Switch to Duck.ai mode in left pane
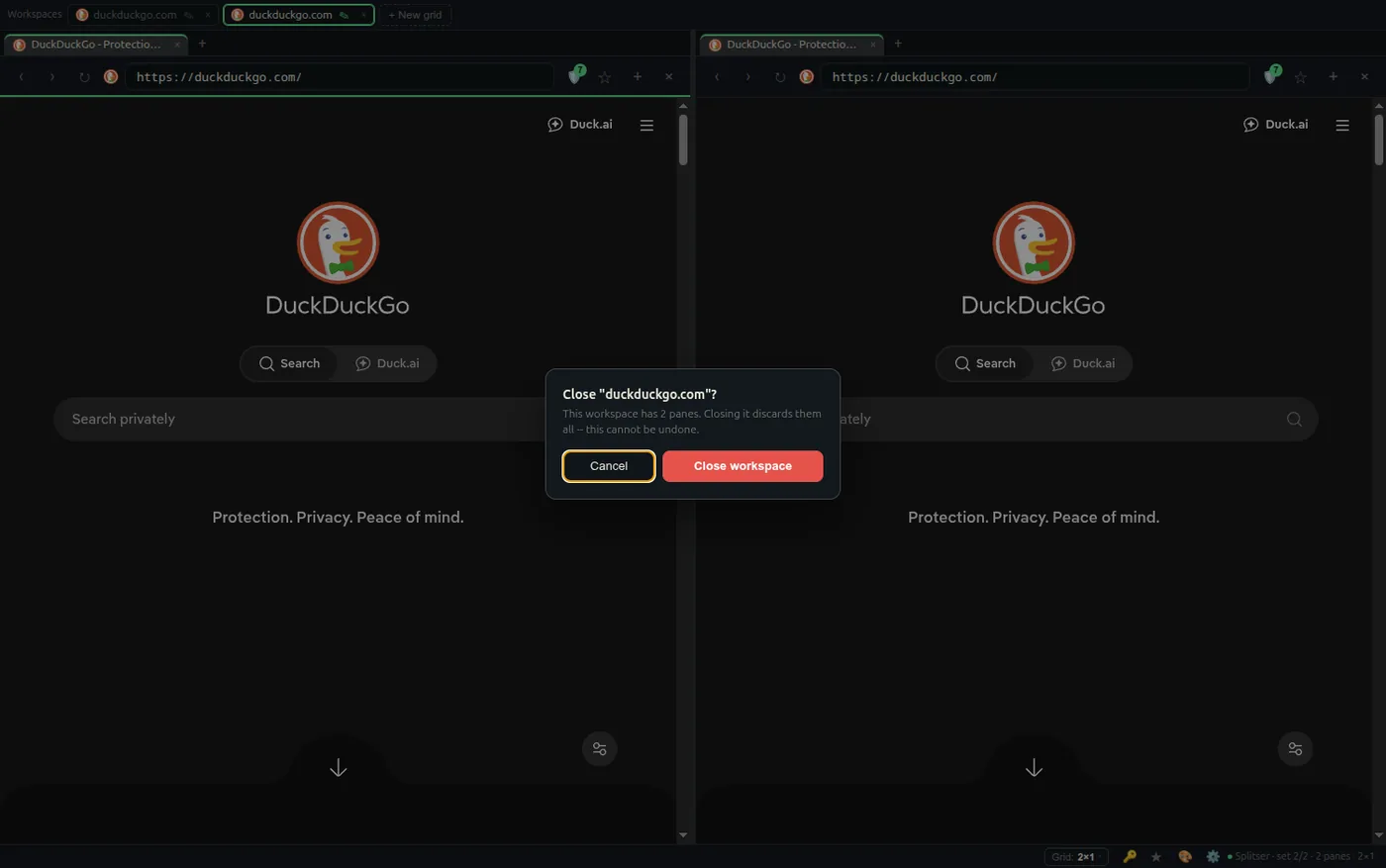Viewport: 1386px width, 868px height. pyautogui.click(x=387, y=363)
